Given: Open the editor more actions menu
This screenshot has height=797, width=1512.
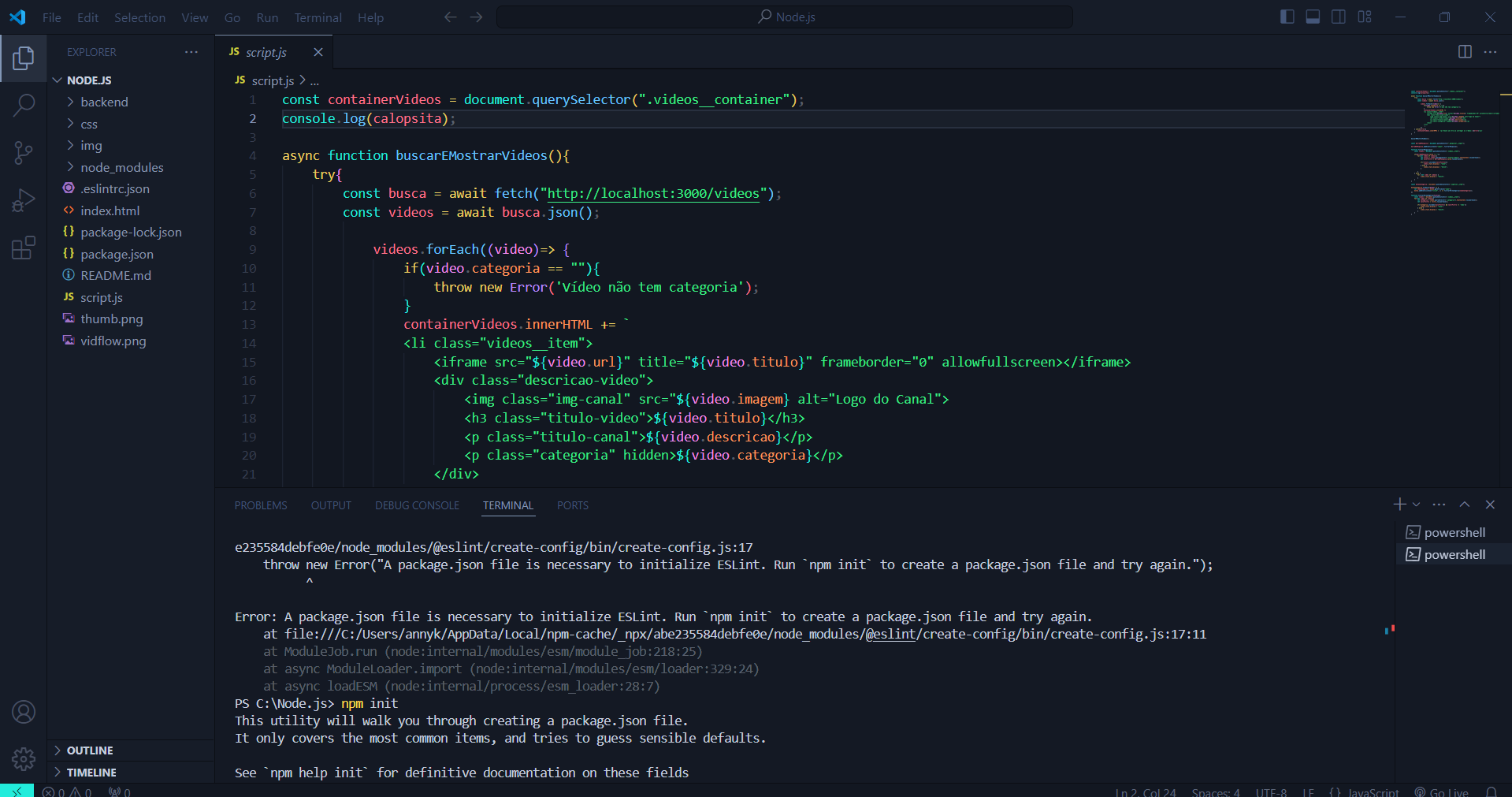Looking at the screenshot, I should [1490, 52].
